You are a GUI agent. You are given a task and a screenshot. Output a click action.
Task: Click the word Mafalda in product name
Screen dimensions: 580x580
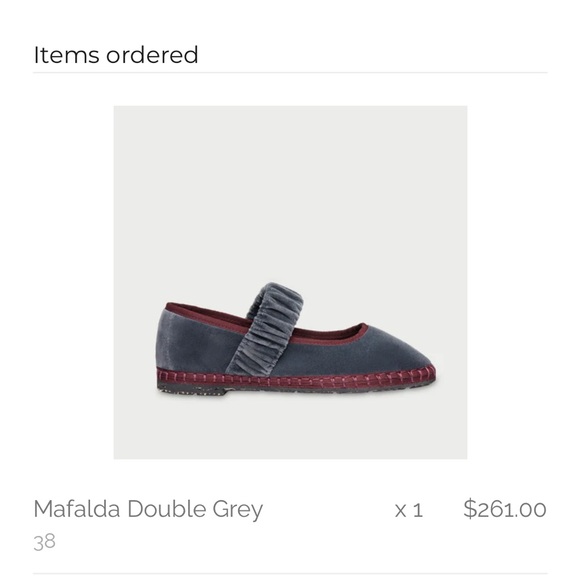77,509
